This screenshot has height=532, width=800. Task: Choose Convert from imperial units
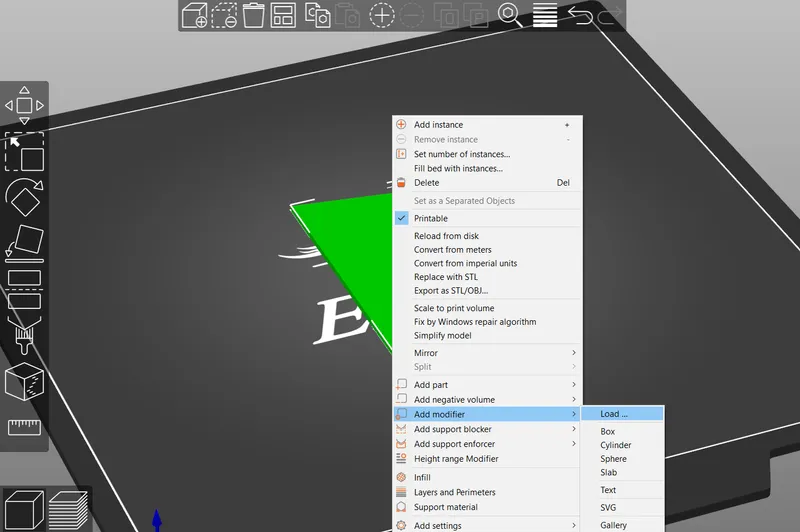[487, 263]
